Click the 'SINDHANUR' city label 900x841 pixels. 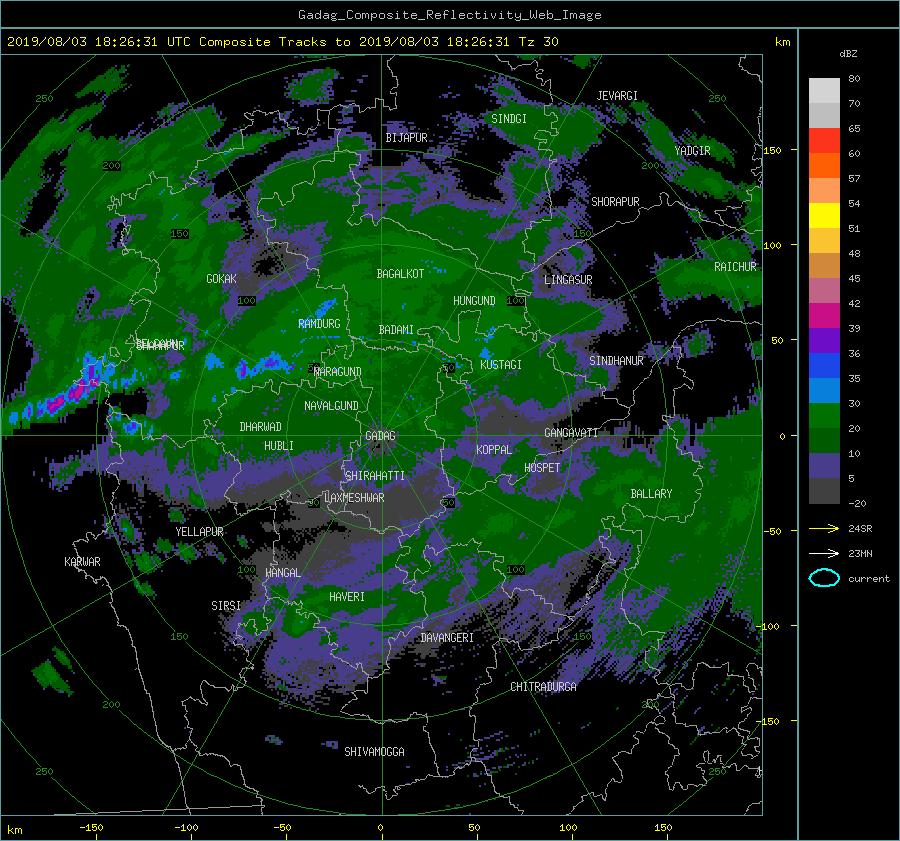tap(616, 361)
